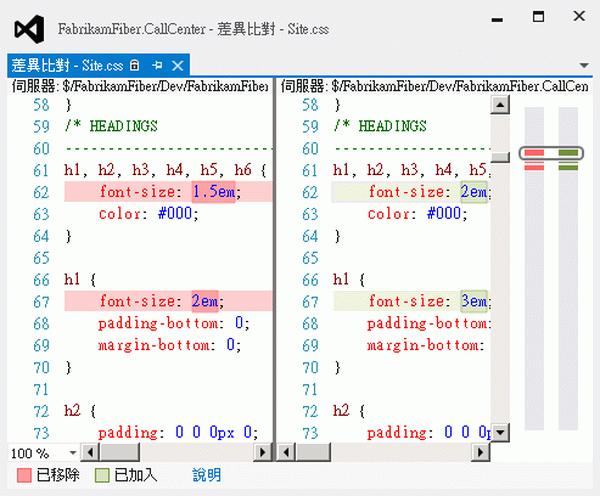Click vertical scrollbar up arrow
The height and width of the screenshot is (496, 600).
point(500,105)
